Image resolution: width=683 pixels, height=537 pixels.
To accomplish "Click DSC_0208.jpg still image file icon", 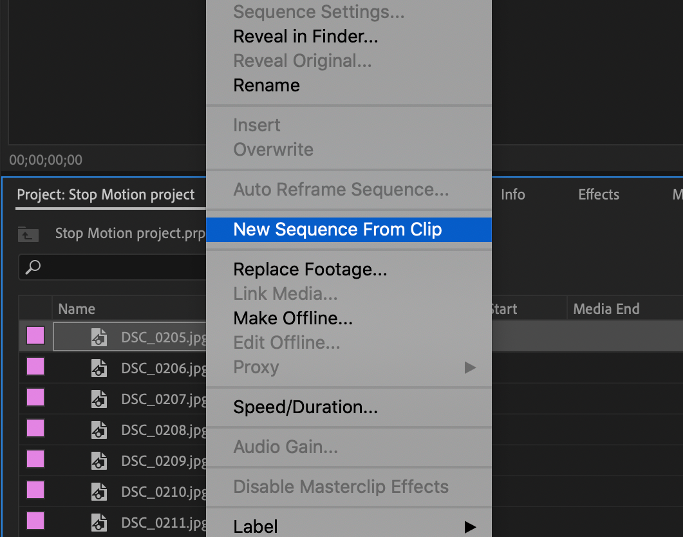I will 99,430.
